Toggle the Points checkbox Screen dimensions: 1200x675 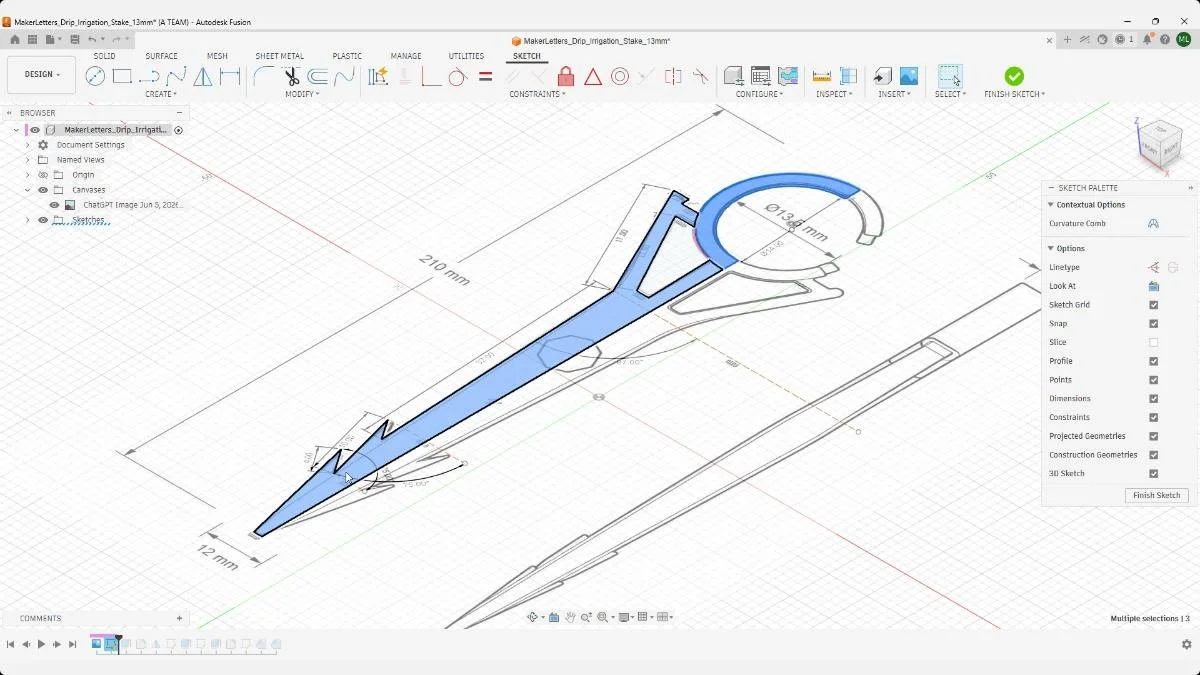(1153, 380)
